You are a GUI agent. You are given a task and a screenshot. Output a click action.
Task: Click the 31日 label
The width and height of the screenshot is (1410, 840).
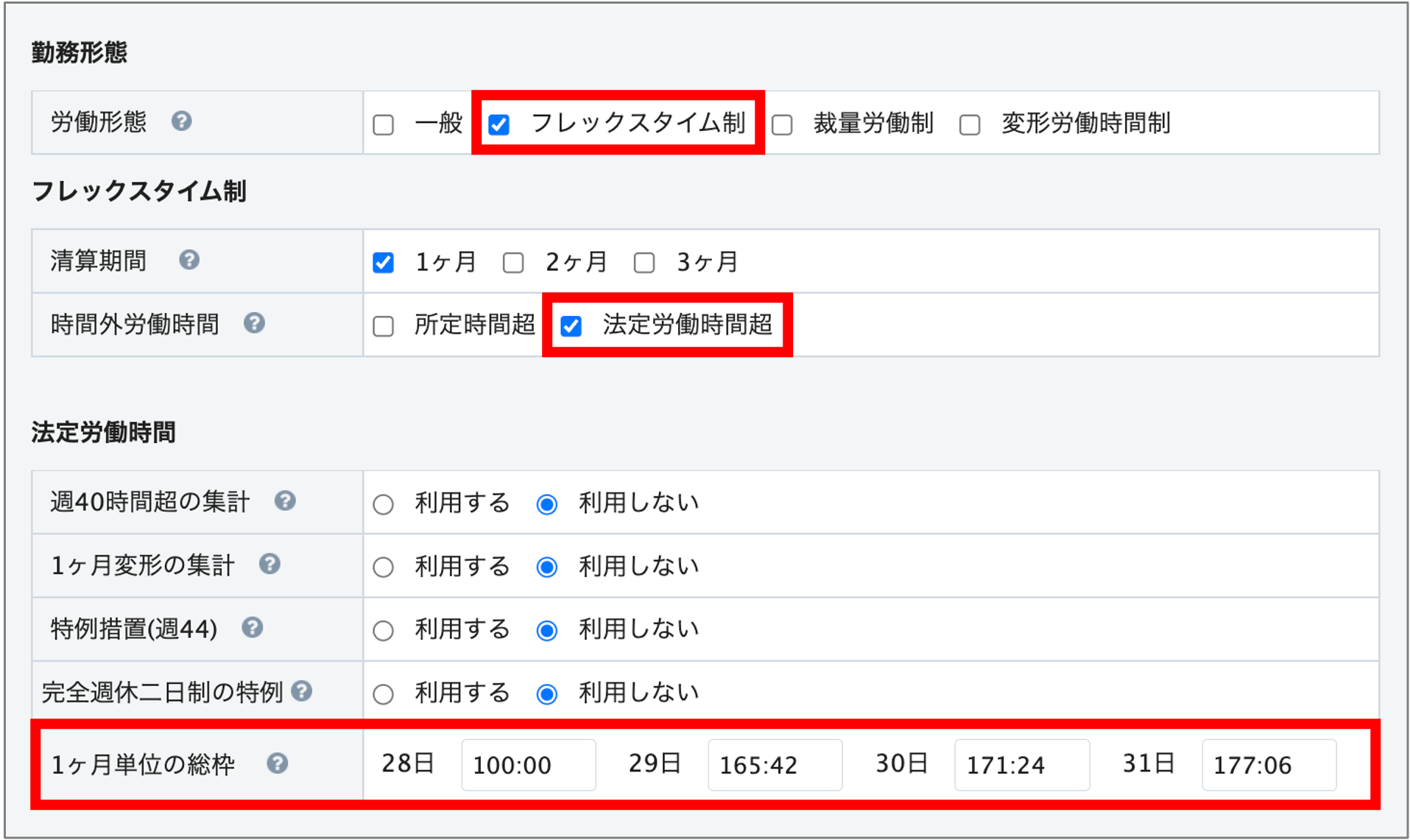(1149, 763)
